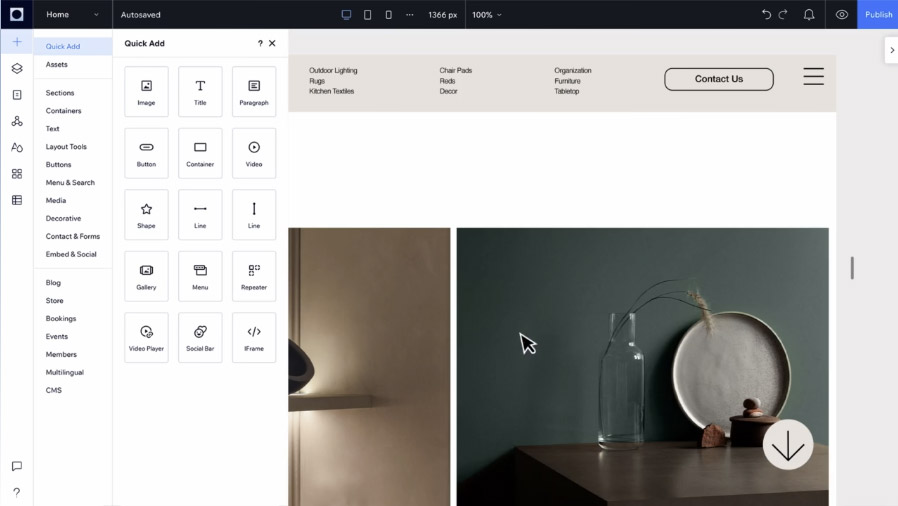Click the Redo arrow
The image size is (898, 506).
click(x=783, y=14)
